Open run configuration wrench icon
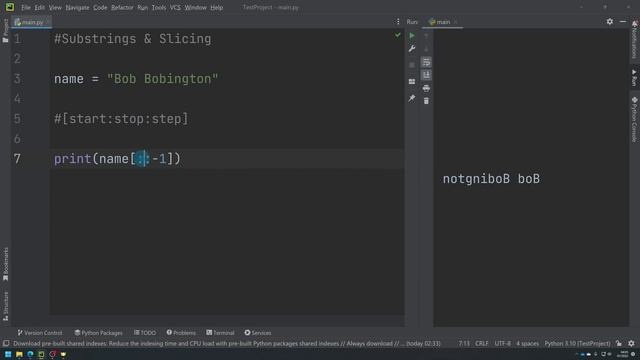 (x=412, y=49)
